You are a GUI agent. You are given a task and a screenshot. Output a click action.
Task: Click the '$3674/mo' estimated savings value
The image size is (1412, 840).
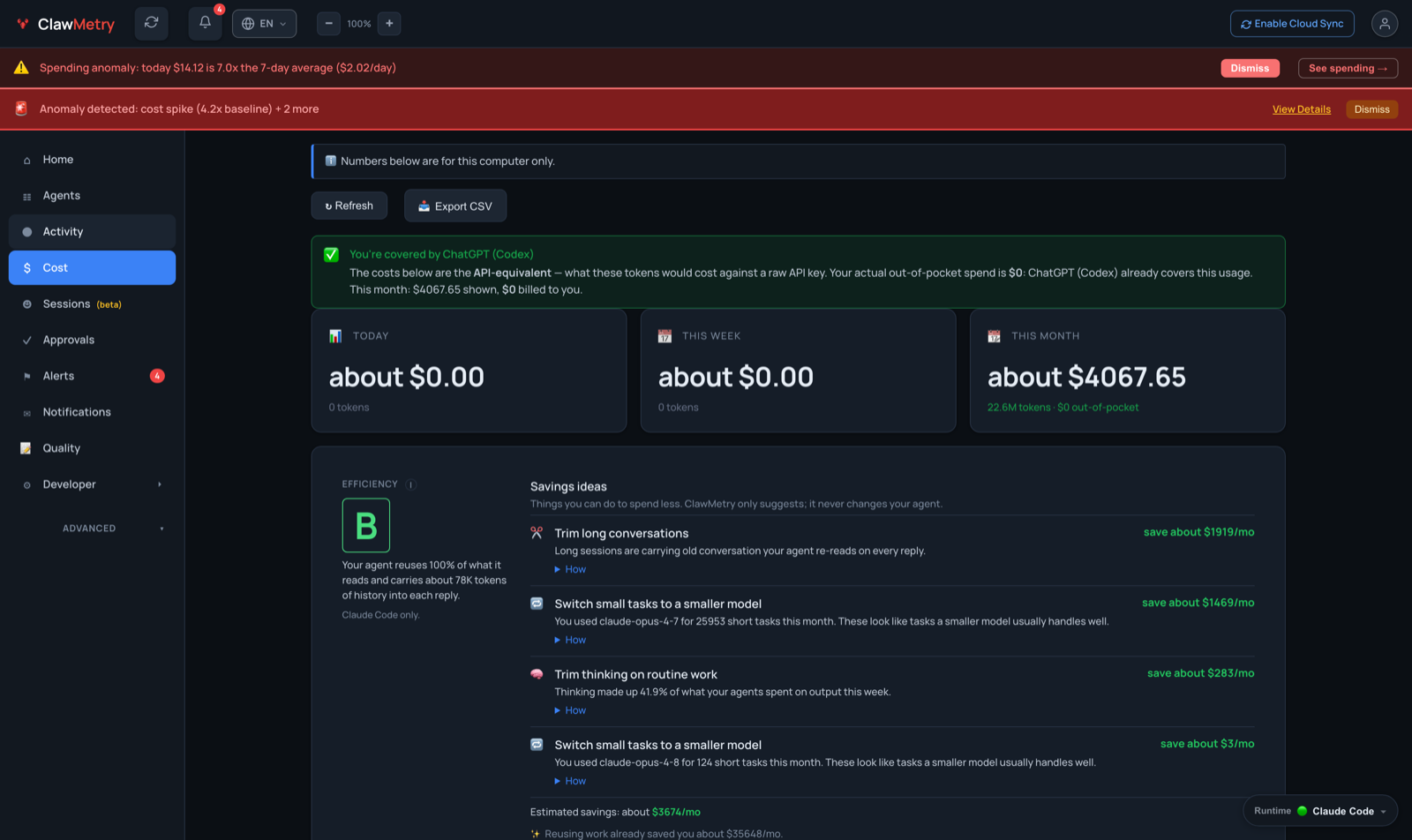676,812
